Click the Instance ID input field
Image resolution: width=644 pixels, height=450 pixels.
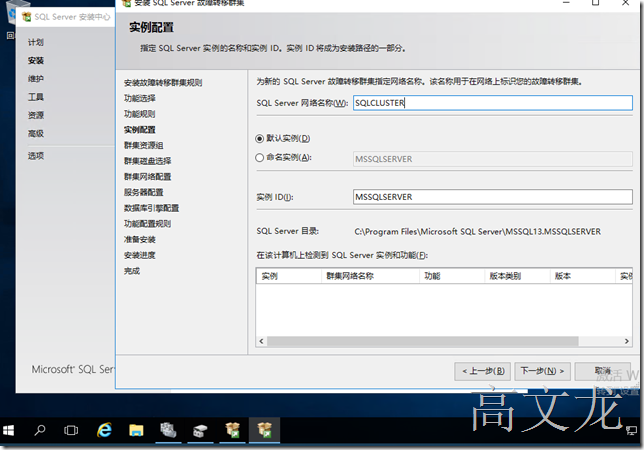492,197
